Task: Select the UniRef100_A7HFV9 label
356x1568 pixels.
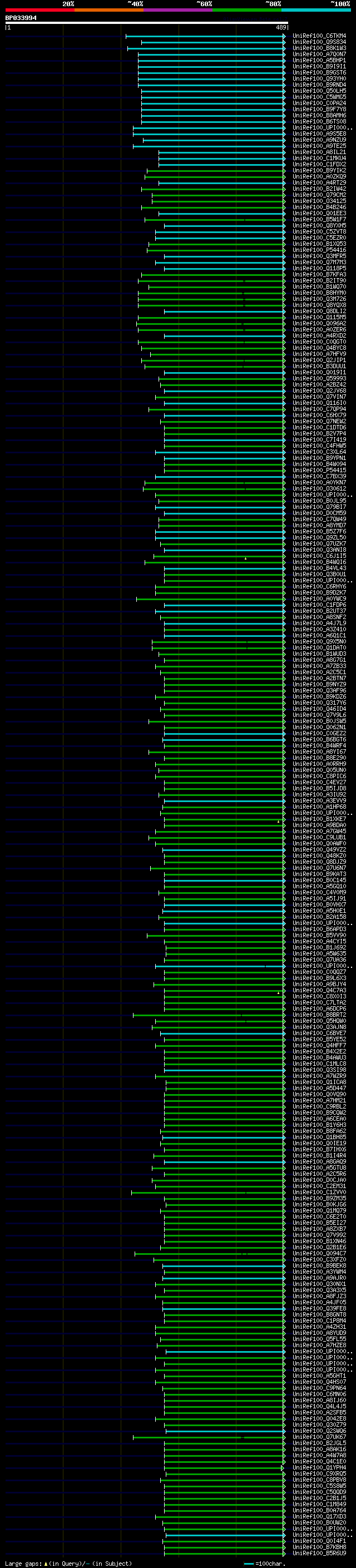Action: click(319, 354)
